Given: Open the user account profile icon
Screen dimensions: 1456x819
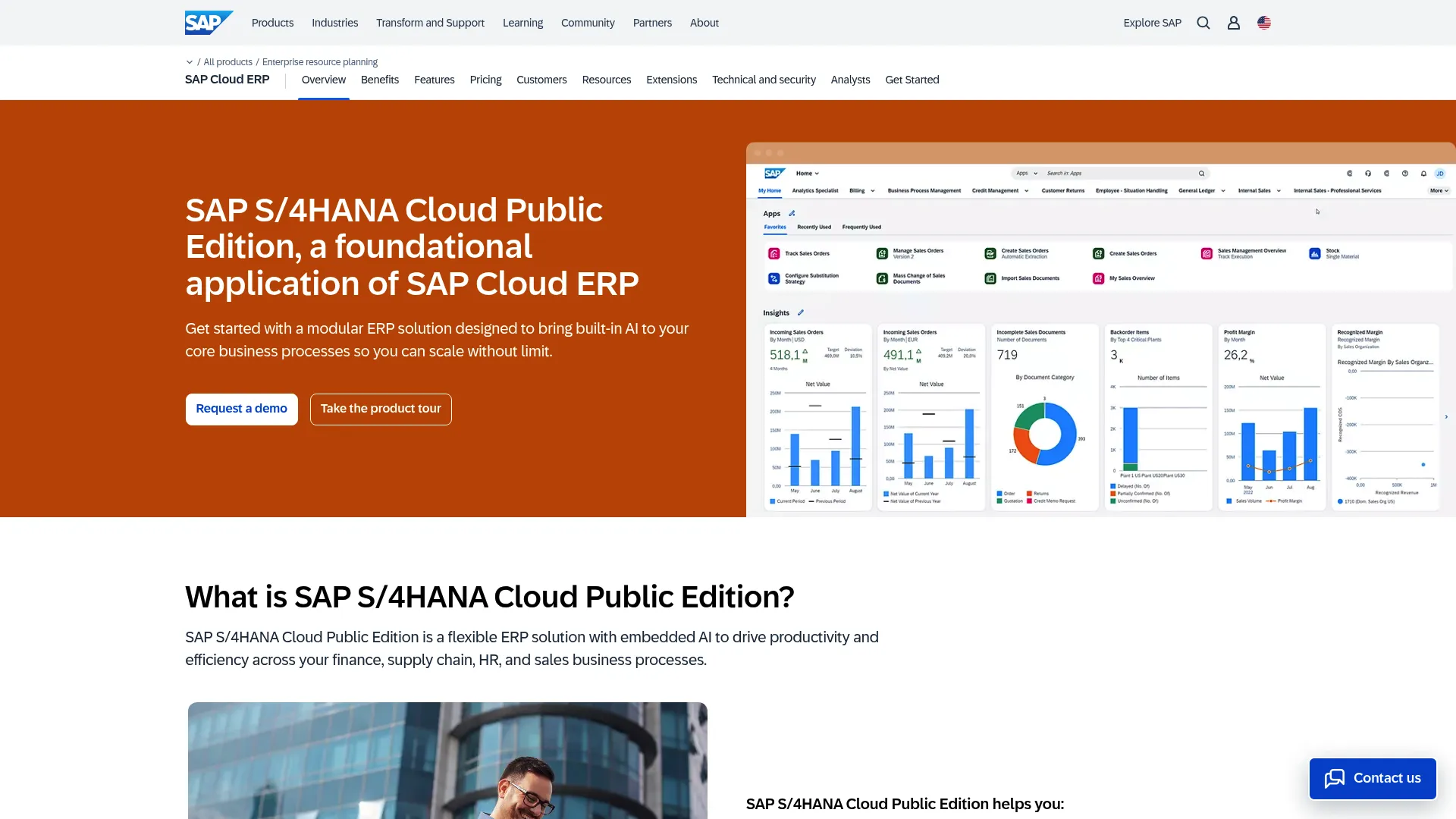Looking at the screenshot, I should click(x=1234, y=23).
